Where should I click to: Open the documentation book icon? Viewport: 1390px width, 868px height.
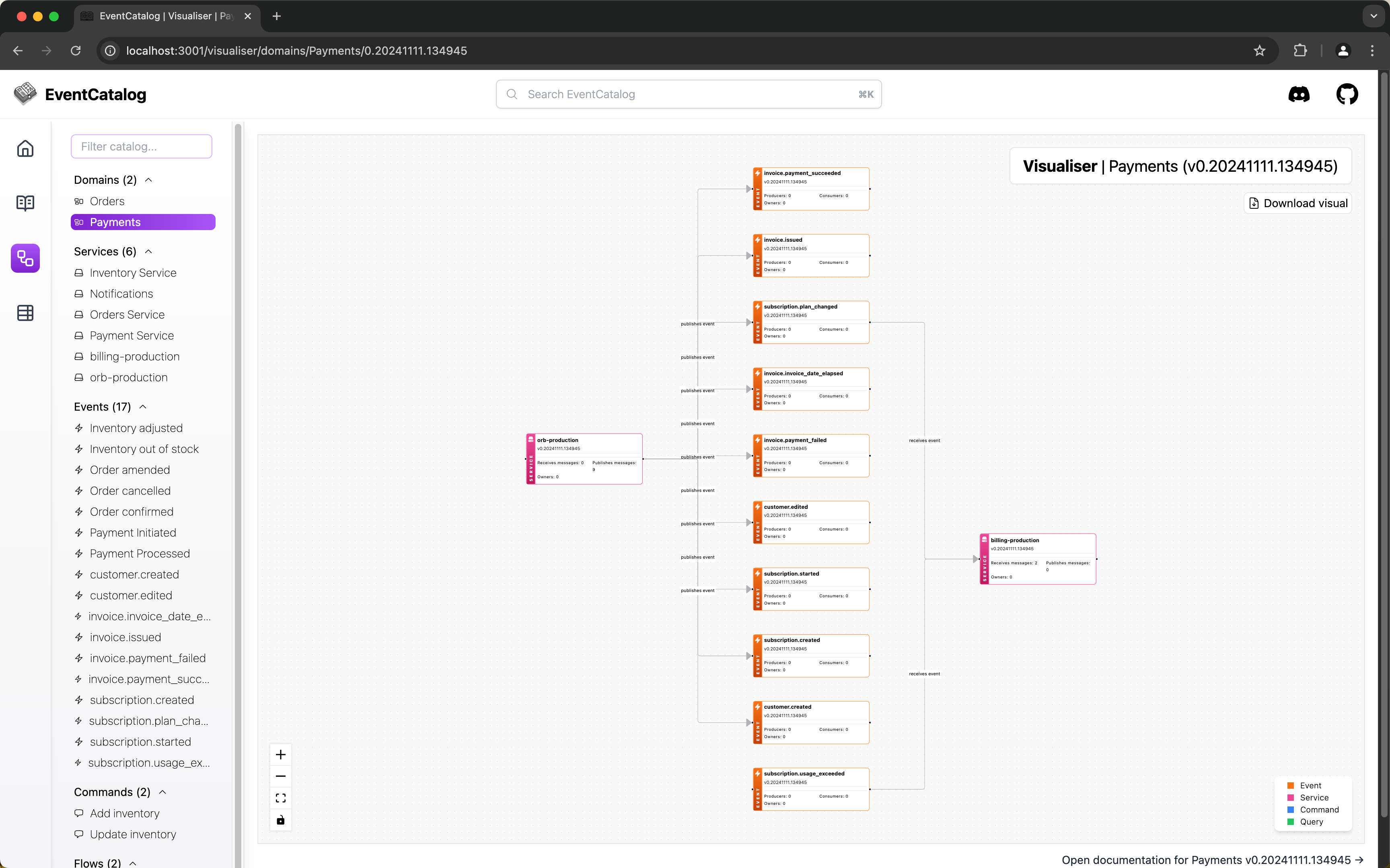[x=25, y=203]
